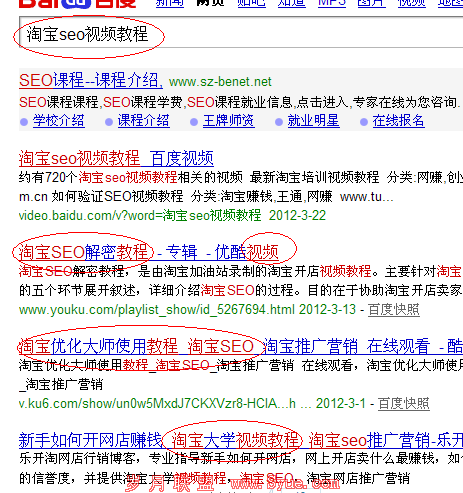
Task: Open the 学校介绍 sublink
Action: pos(59,121)
